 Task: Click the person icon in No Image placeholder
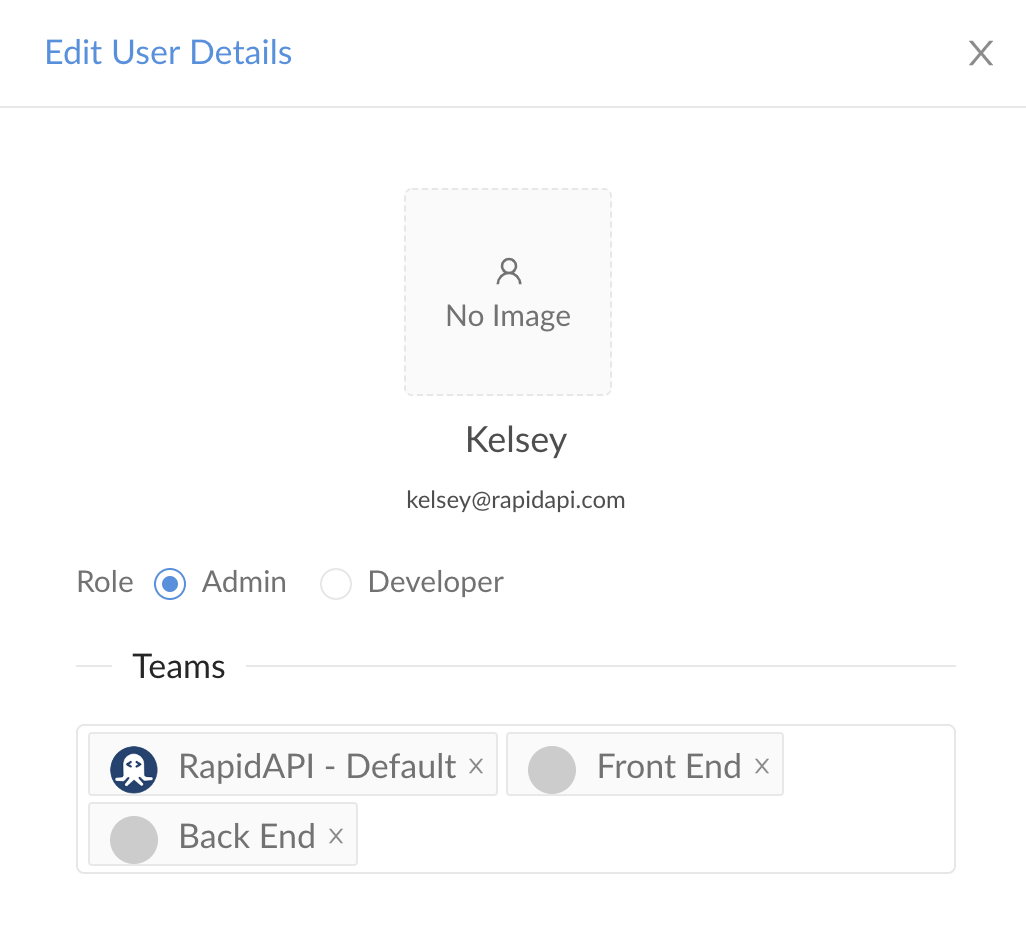508,271
